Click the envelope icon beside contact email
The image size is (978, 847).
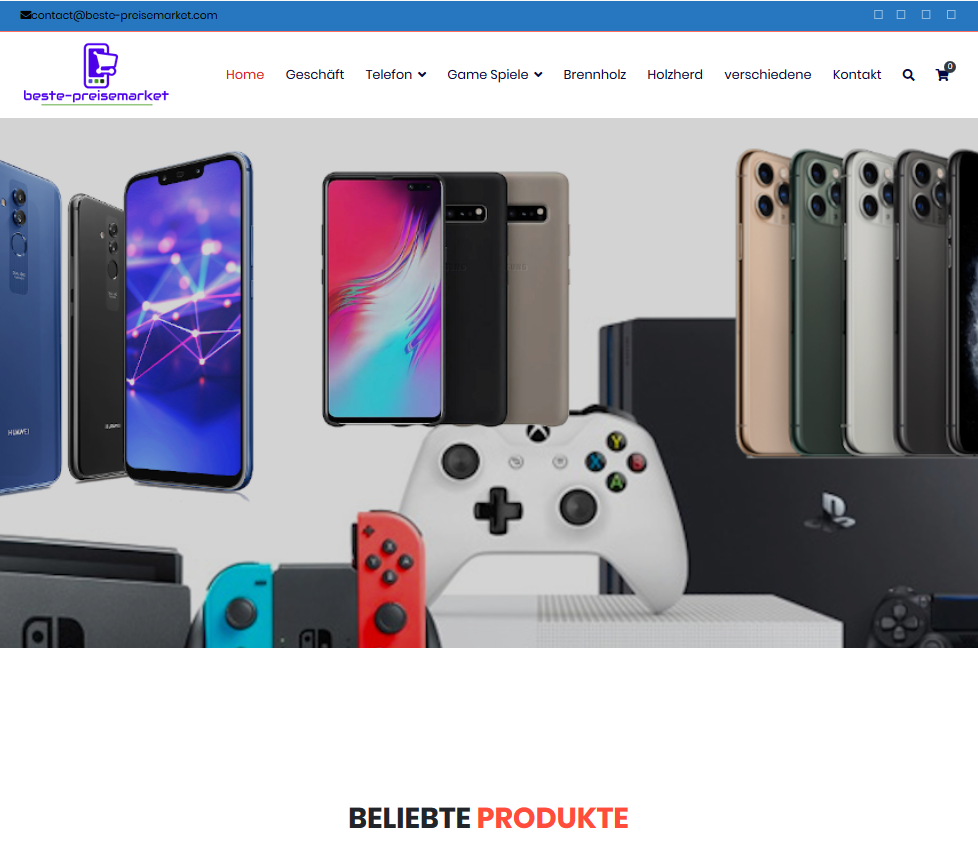click(x=26, y=15)
